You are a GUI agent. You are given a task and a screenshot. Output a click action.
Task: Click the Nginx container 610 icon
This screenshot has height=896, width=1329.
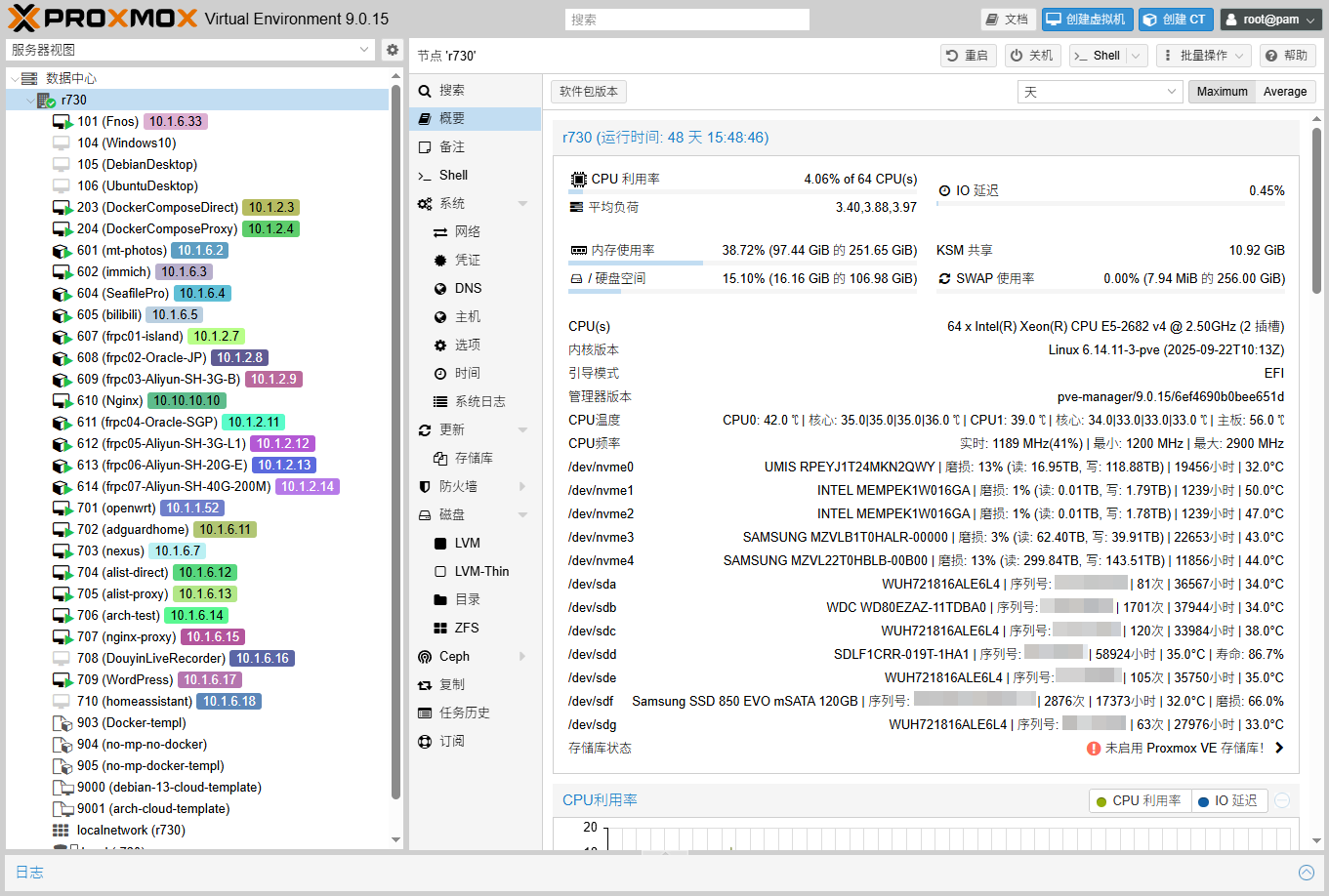[x=62, y=401]
